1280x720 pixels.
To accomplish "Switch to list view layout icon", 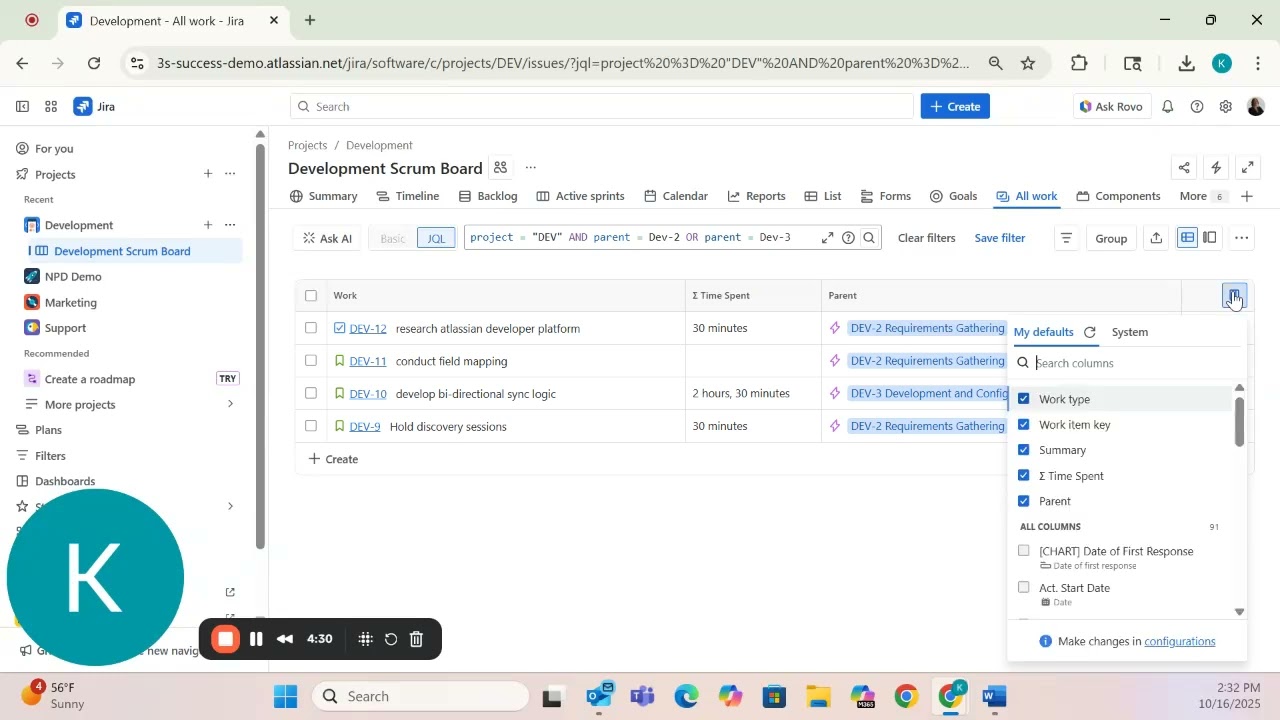I will [1187, 238].
